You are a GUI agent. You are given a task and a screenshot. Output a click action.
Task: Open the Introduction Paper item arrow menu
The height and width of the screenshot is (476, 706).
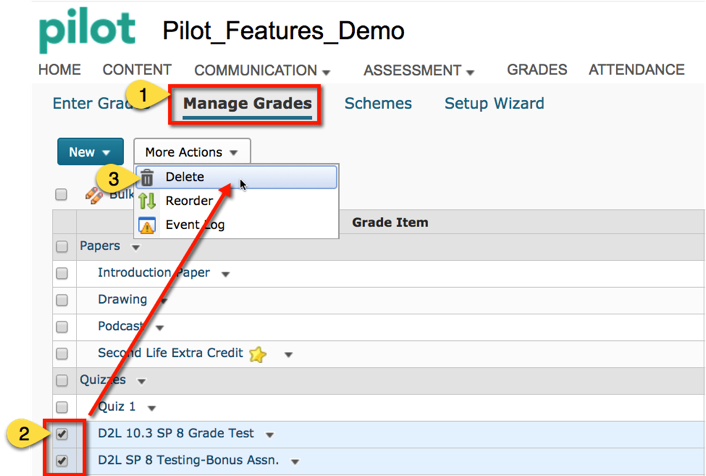click(x=226, y=274)
